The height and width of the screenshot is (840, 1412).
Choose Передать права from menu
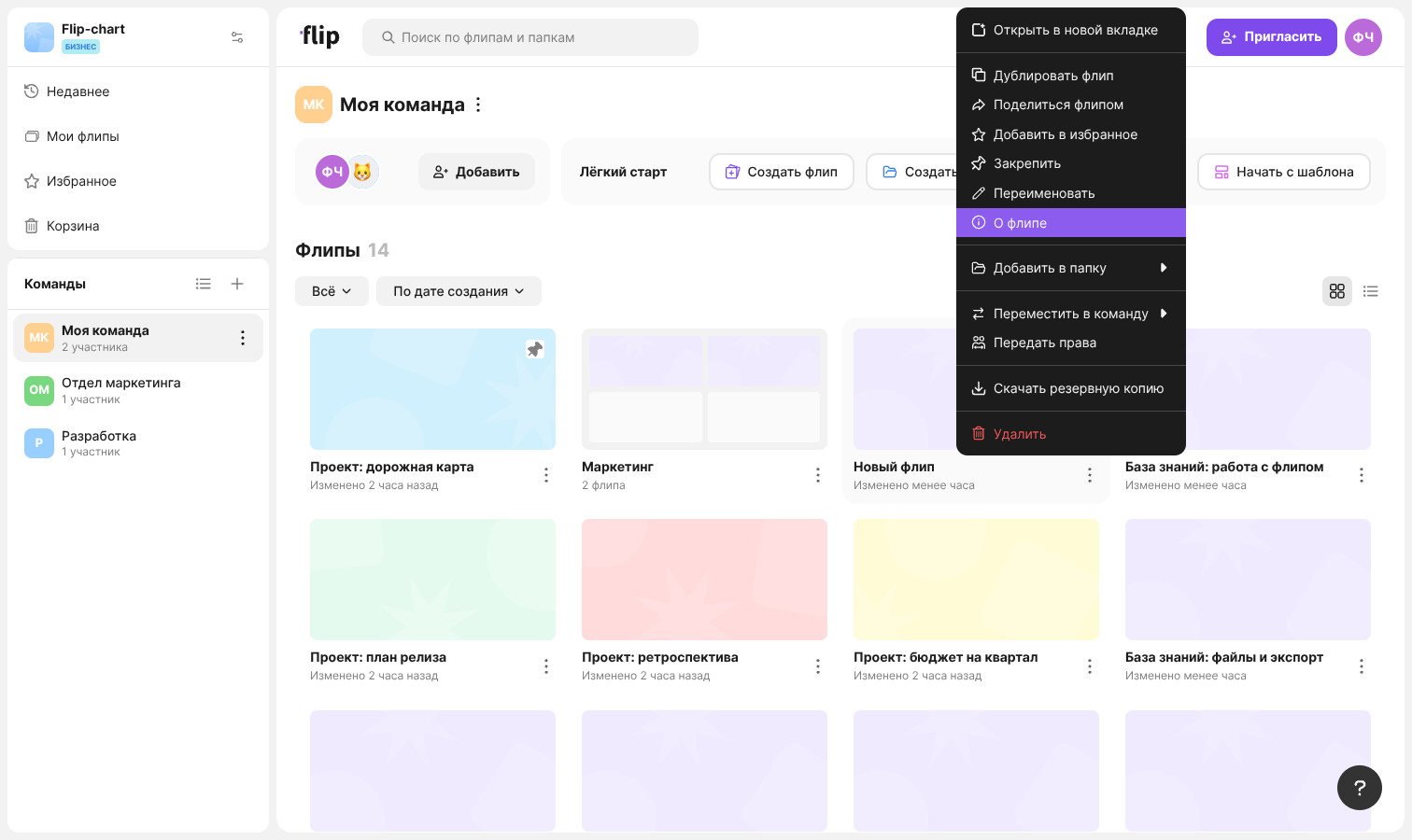[1071, 343]
